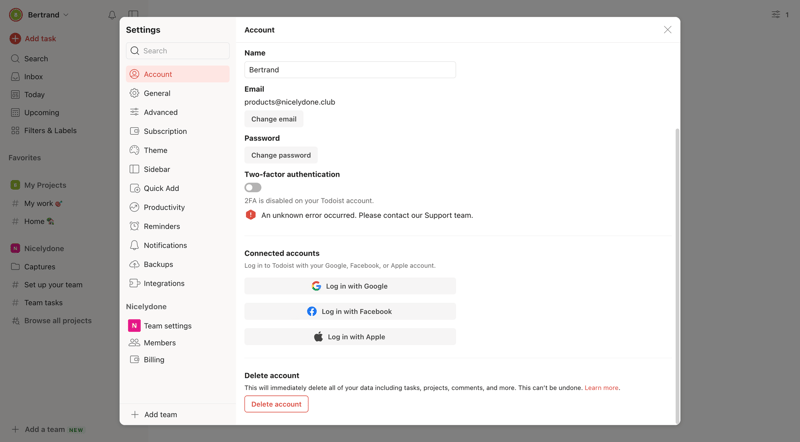The image size is (800, 442).
Task: Toggle two-factor authentication switch
Action: coord(253,187)
